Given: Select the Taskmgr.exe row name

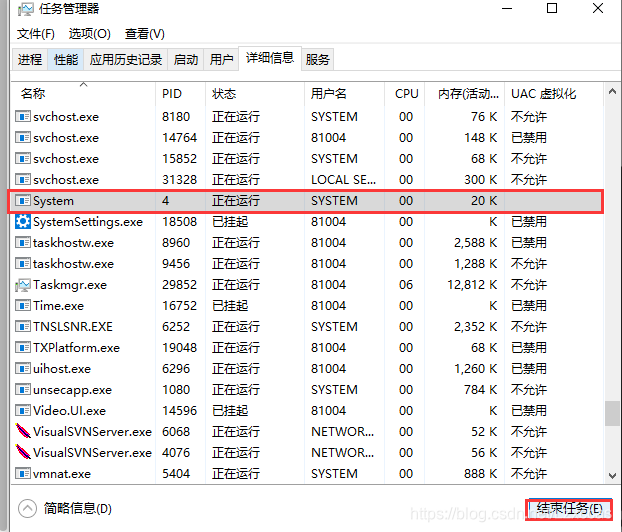Looking at the screenshot, I should pos(70,284).
